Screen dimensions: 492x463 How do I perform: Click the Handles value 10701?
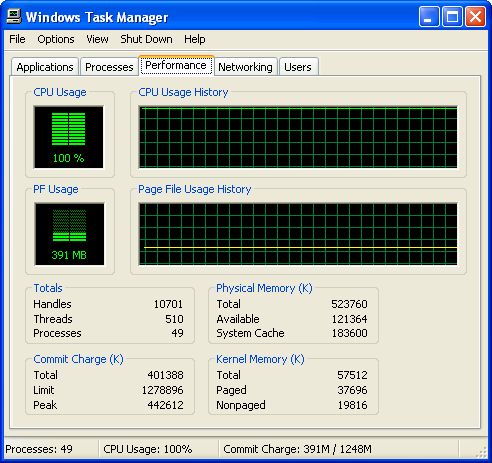[168, 304]
